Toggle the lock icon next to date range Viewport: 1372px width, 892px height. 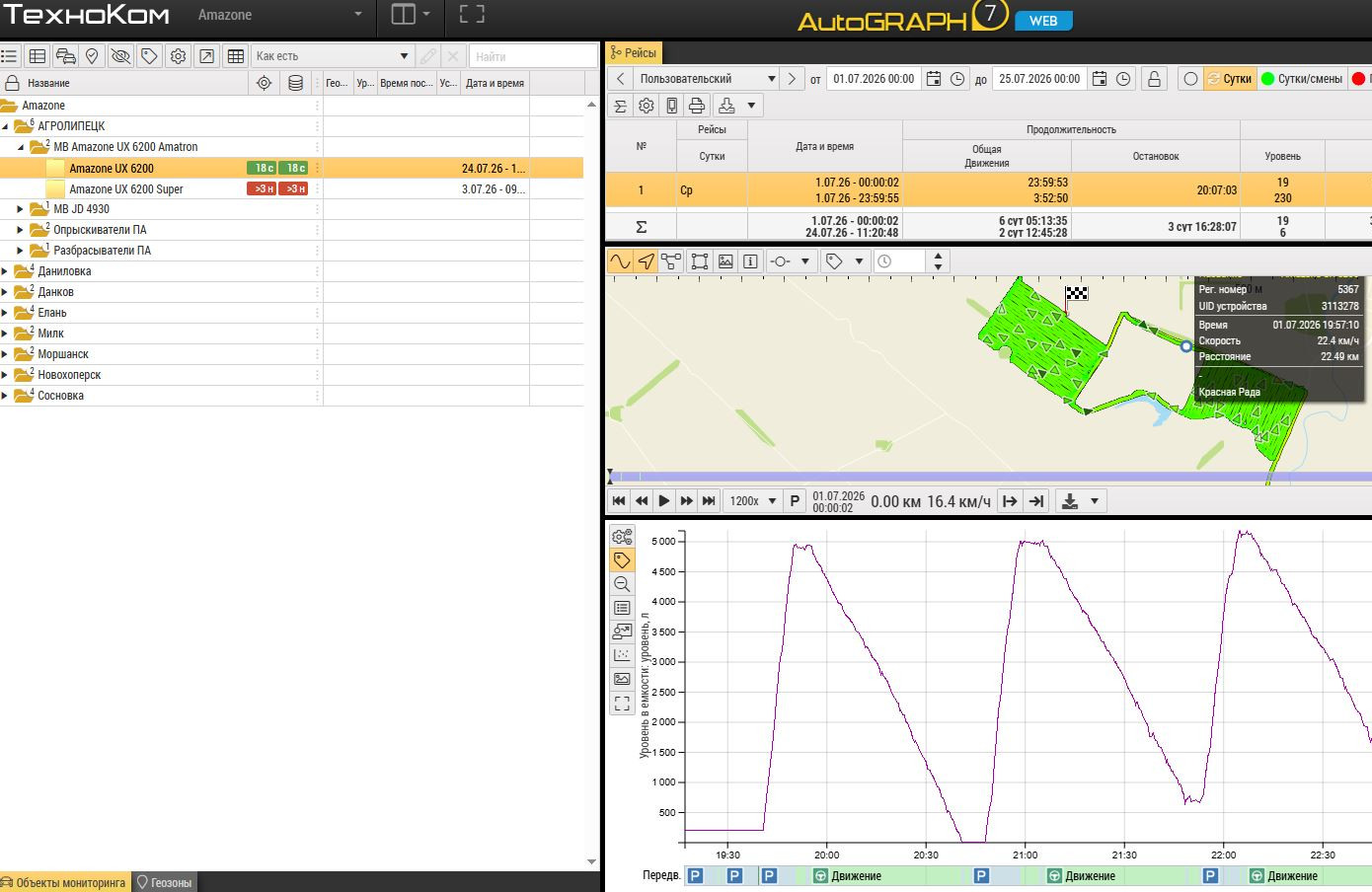click(x=1154, y=79)
